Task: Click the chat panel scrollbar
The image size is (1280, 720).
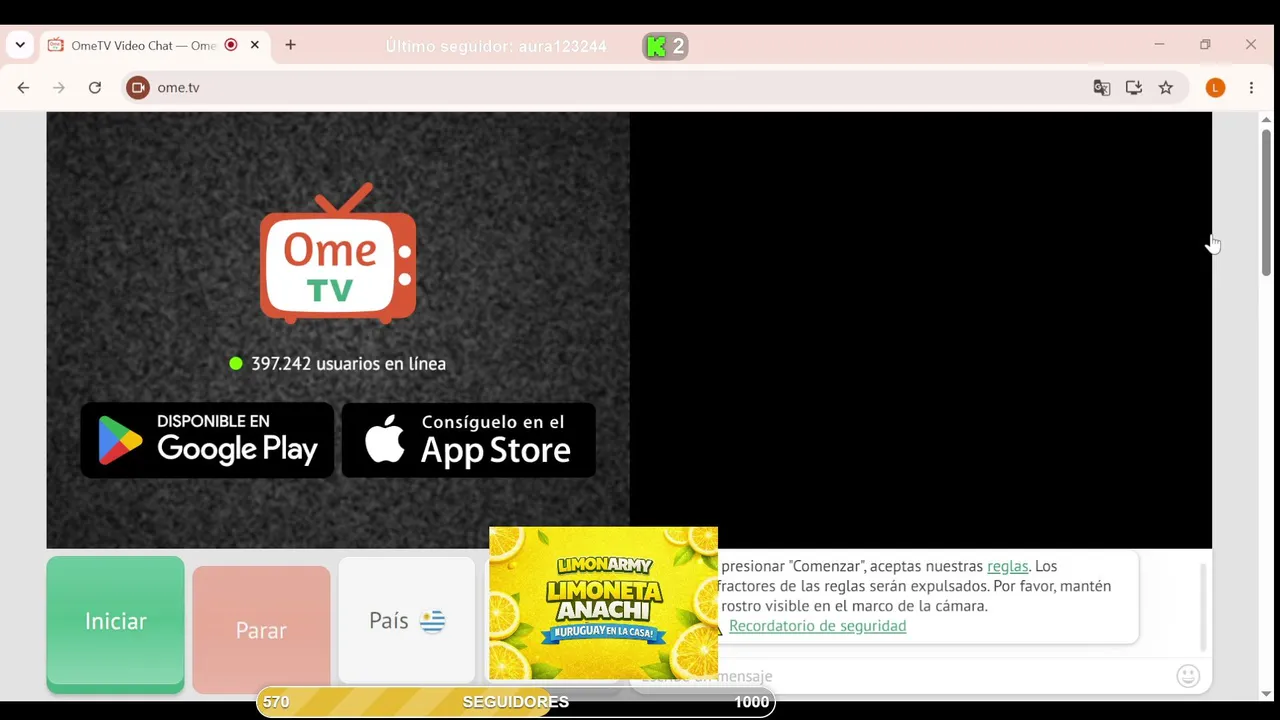Action: point(1203,606)
